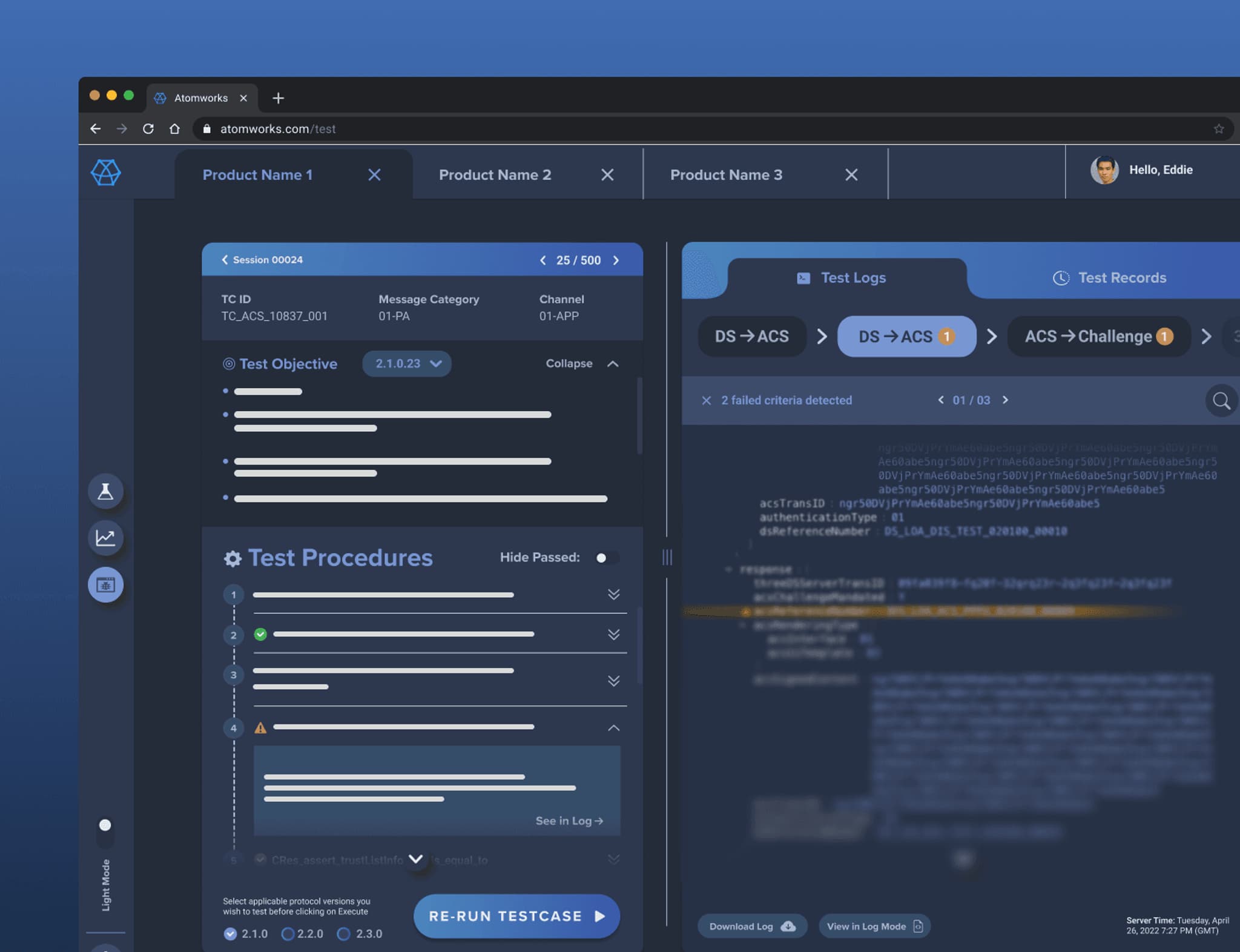Click the RE-RUN TESTCASE button
The image size is (1240, 952).
pyautogui.click(x=516, y=916)
